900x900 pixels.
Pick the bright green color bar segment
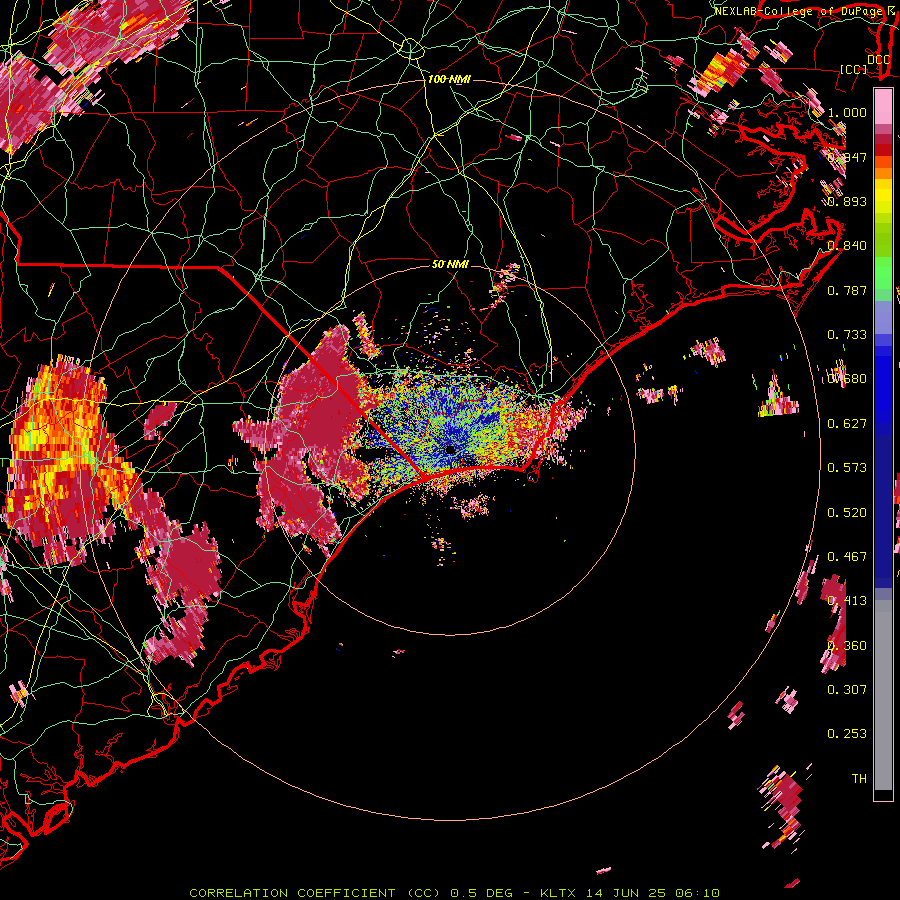(883, 273)
